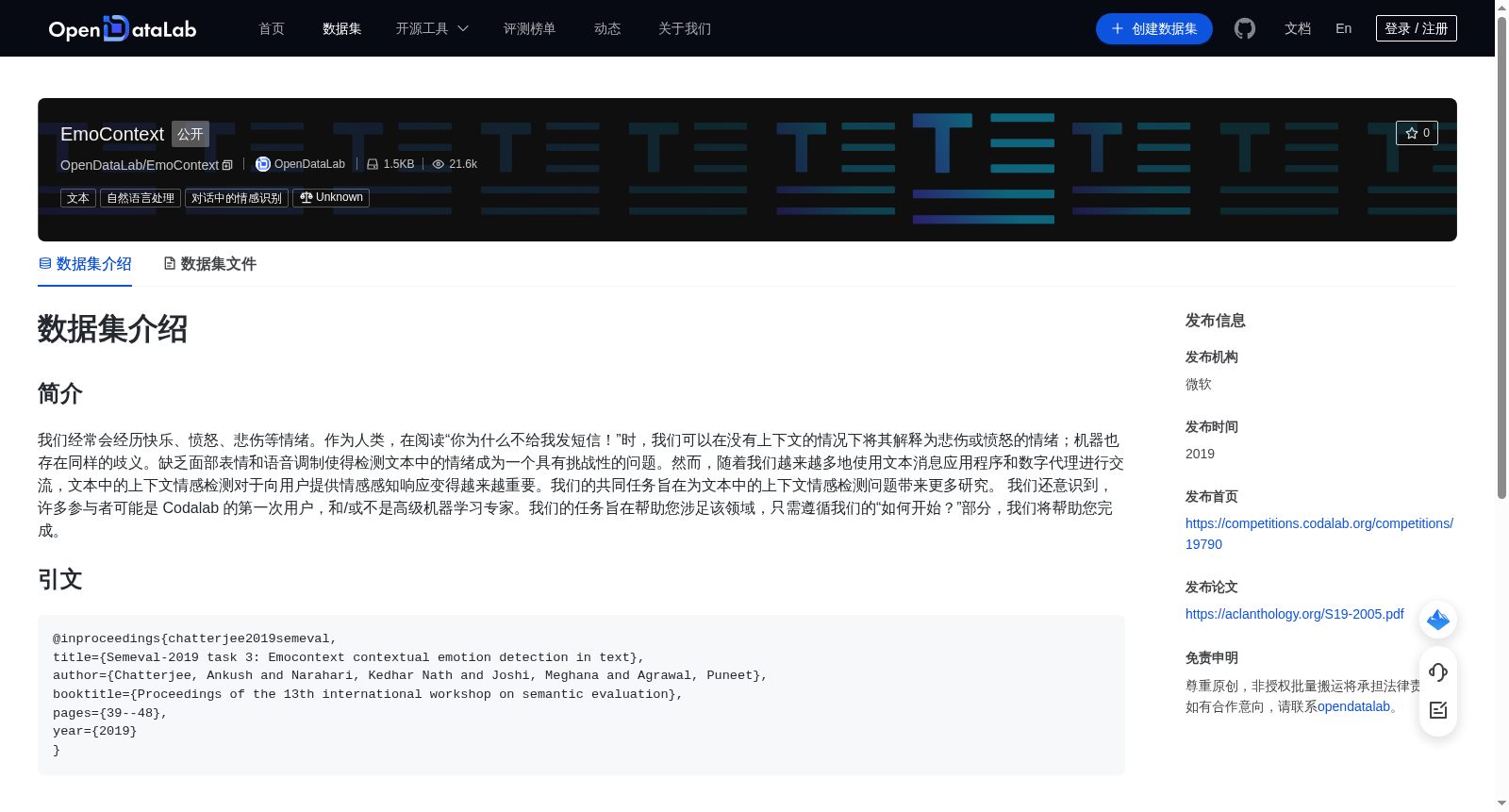Open the 文档 link in the header
This screenshot has width=1509, height=812.
(1298, 28)
